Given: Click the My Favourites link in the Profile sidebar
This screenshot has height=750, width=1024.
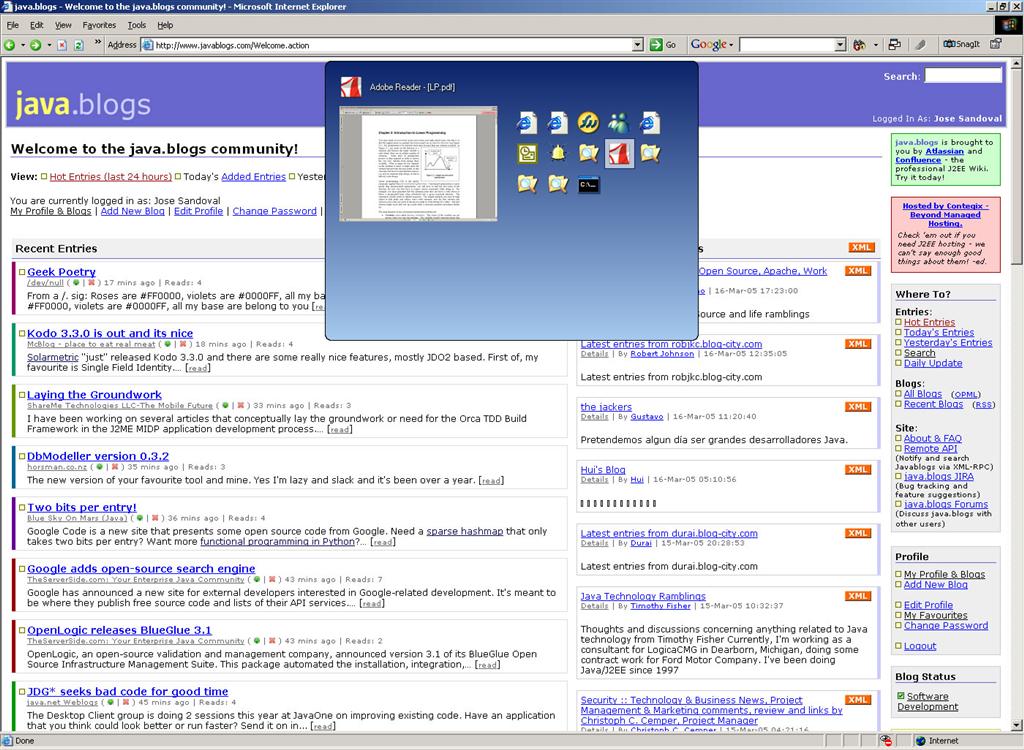Looking at the screenshot, I should pyautogui.click(x=936, y=615).
